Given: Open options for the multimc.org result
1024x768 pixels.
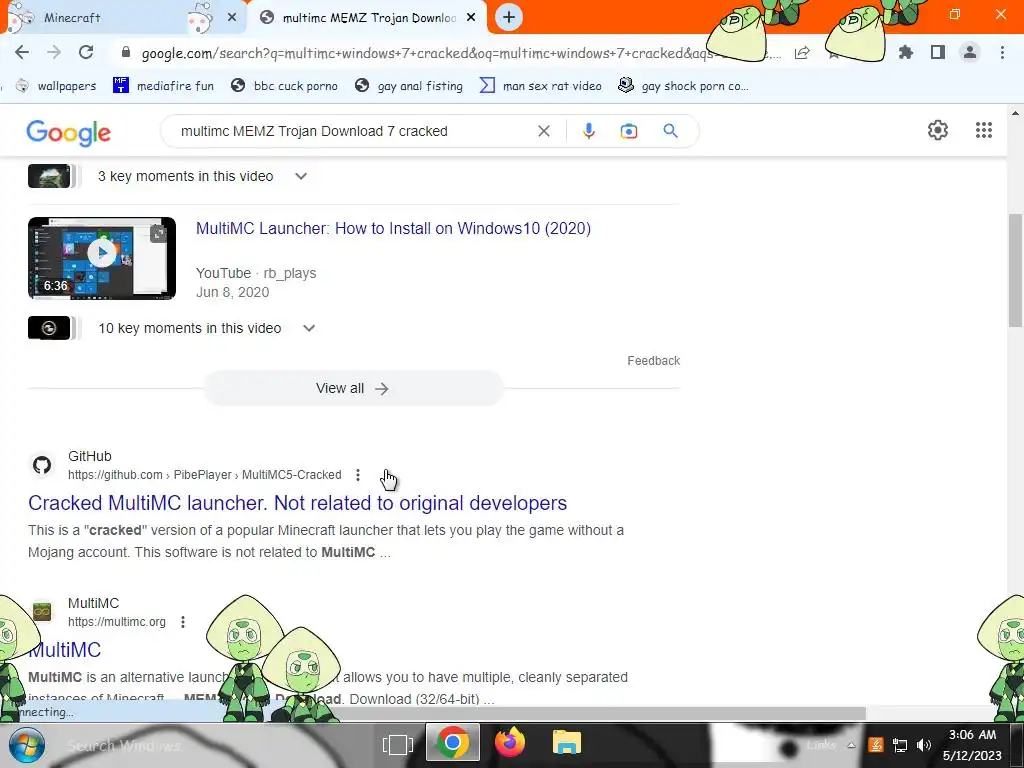Looking at the screenshot, I should coord(183,622).
